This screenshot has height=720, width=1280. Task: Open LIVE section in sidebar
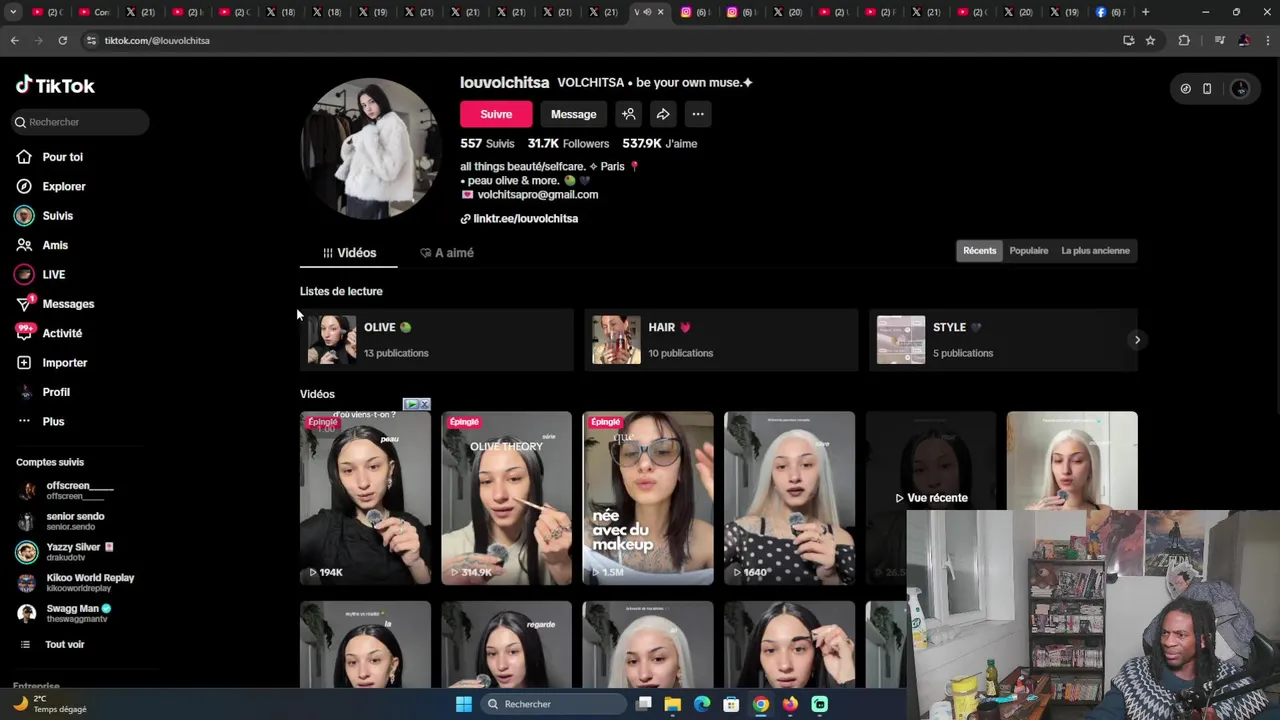[x=41, y=274]
